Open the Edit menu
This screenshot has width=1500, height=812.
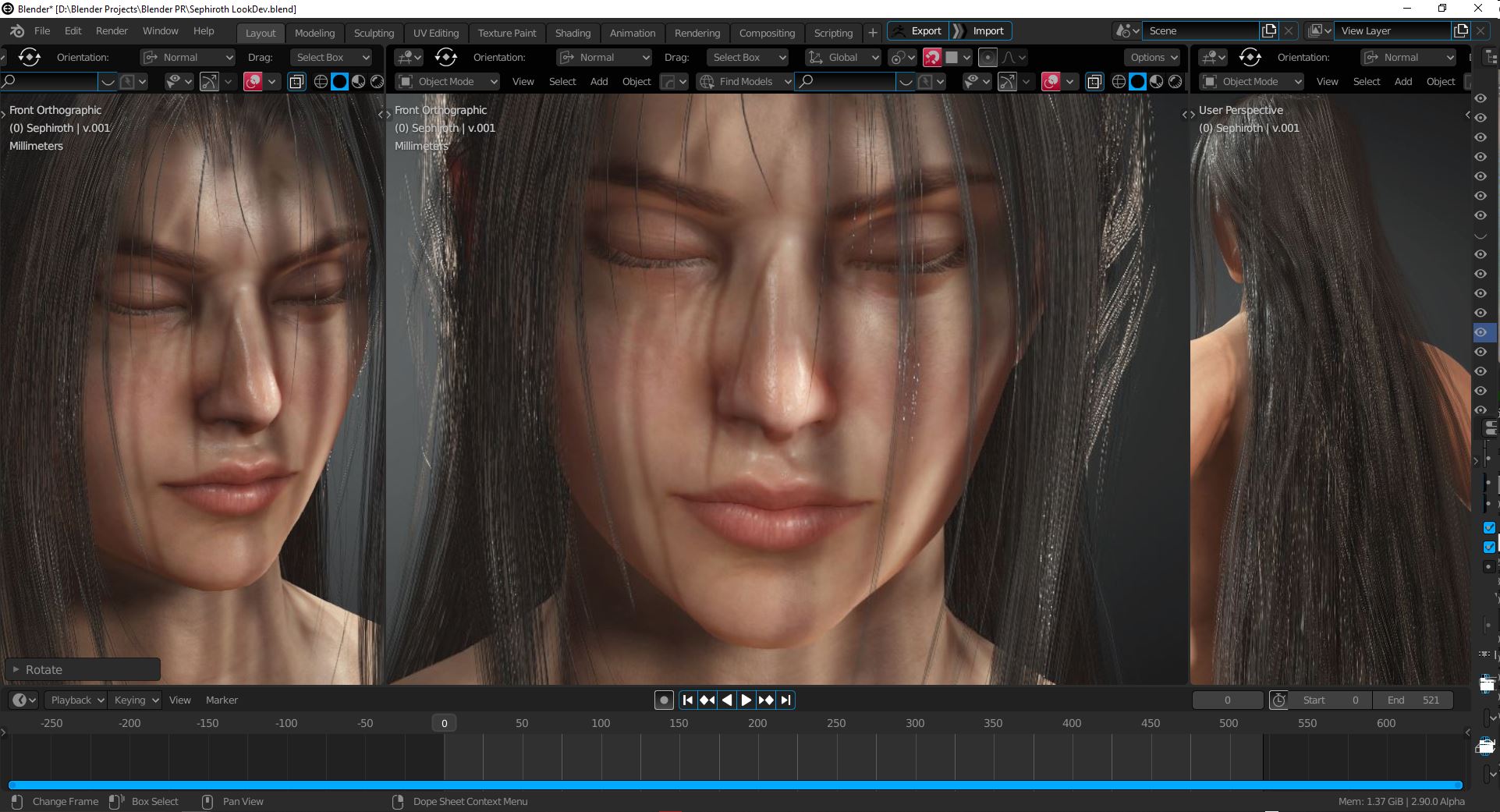click(73, 31)
